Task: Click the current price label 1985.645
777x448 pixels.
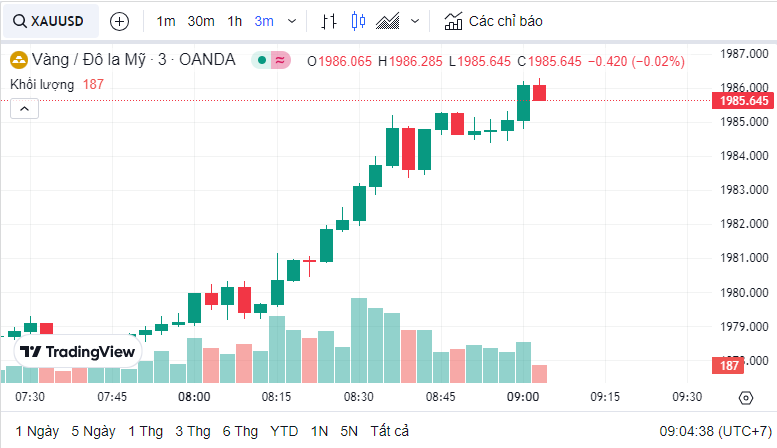Action: pyautogui.click(x=743, y=101)
